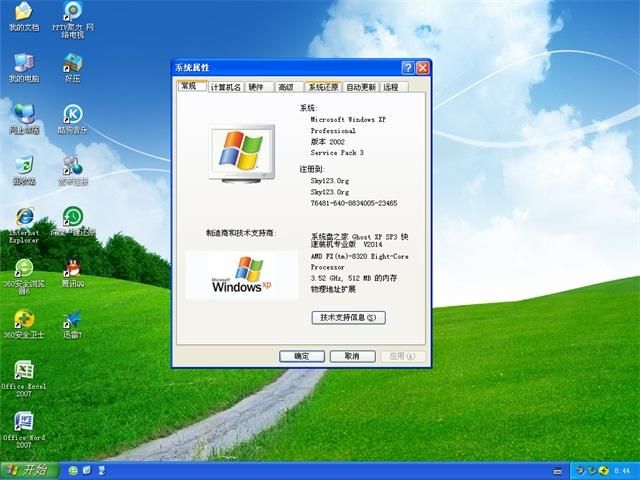This screenshot has width=640, height=480.
Task: Click the 开始 Start button
Action: tap(28, 471)
